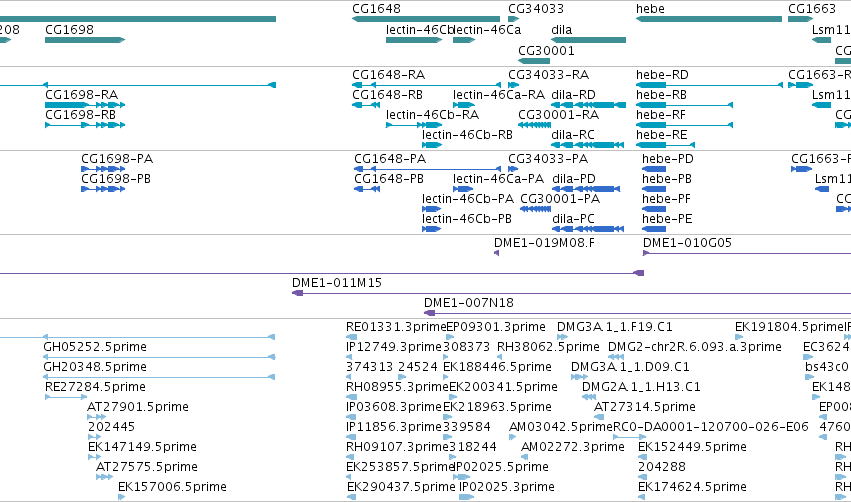This screenshot has width=851, height=502.
Task: Click EST IP02025.3prime
Action: tap(466, 497)
